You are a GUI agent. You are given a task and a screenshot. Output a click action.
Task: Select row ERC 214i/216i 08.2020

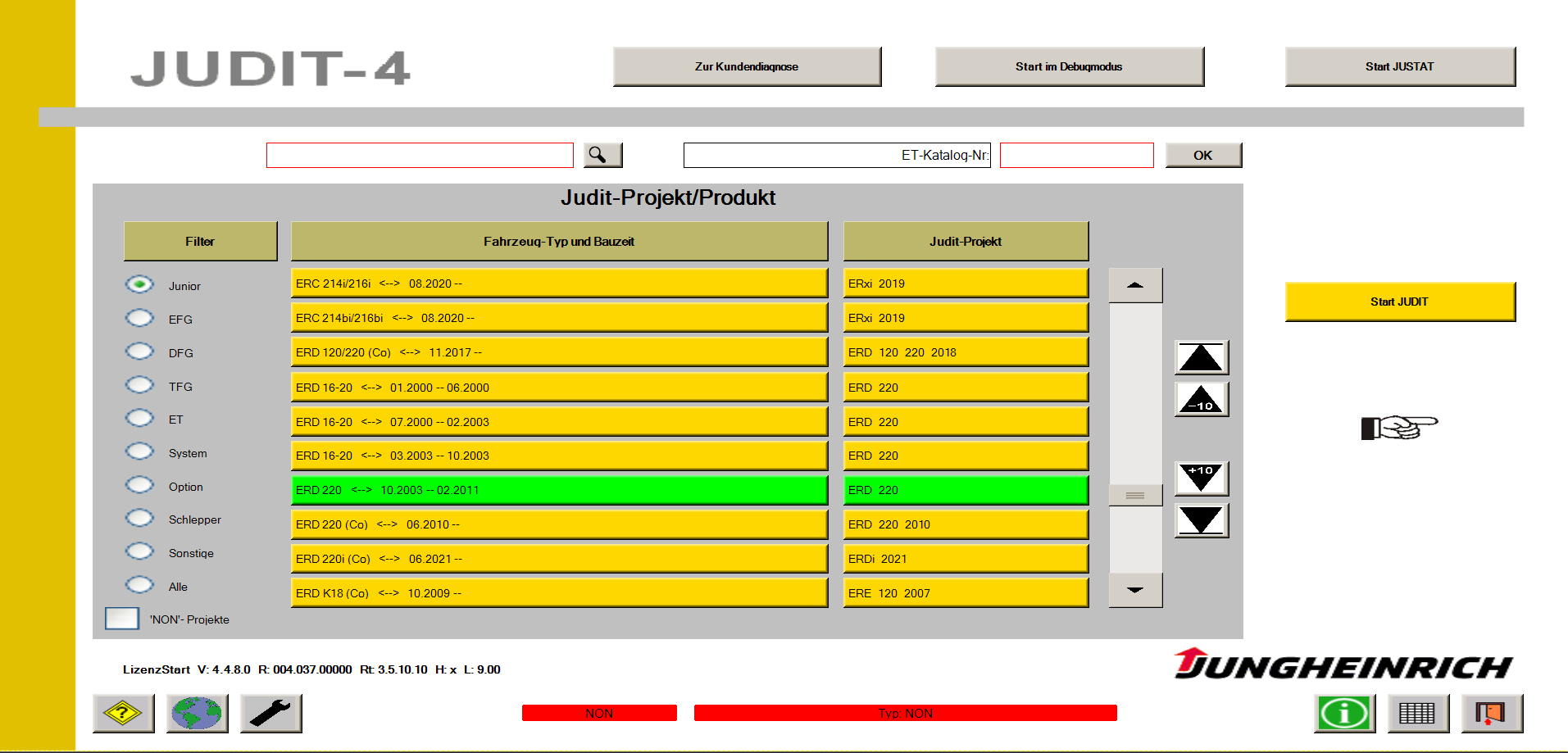coord(559,284)
